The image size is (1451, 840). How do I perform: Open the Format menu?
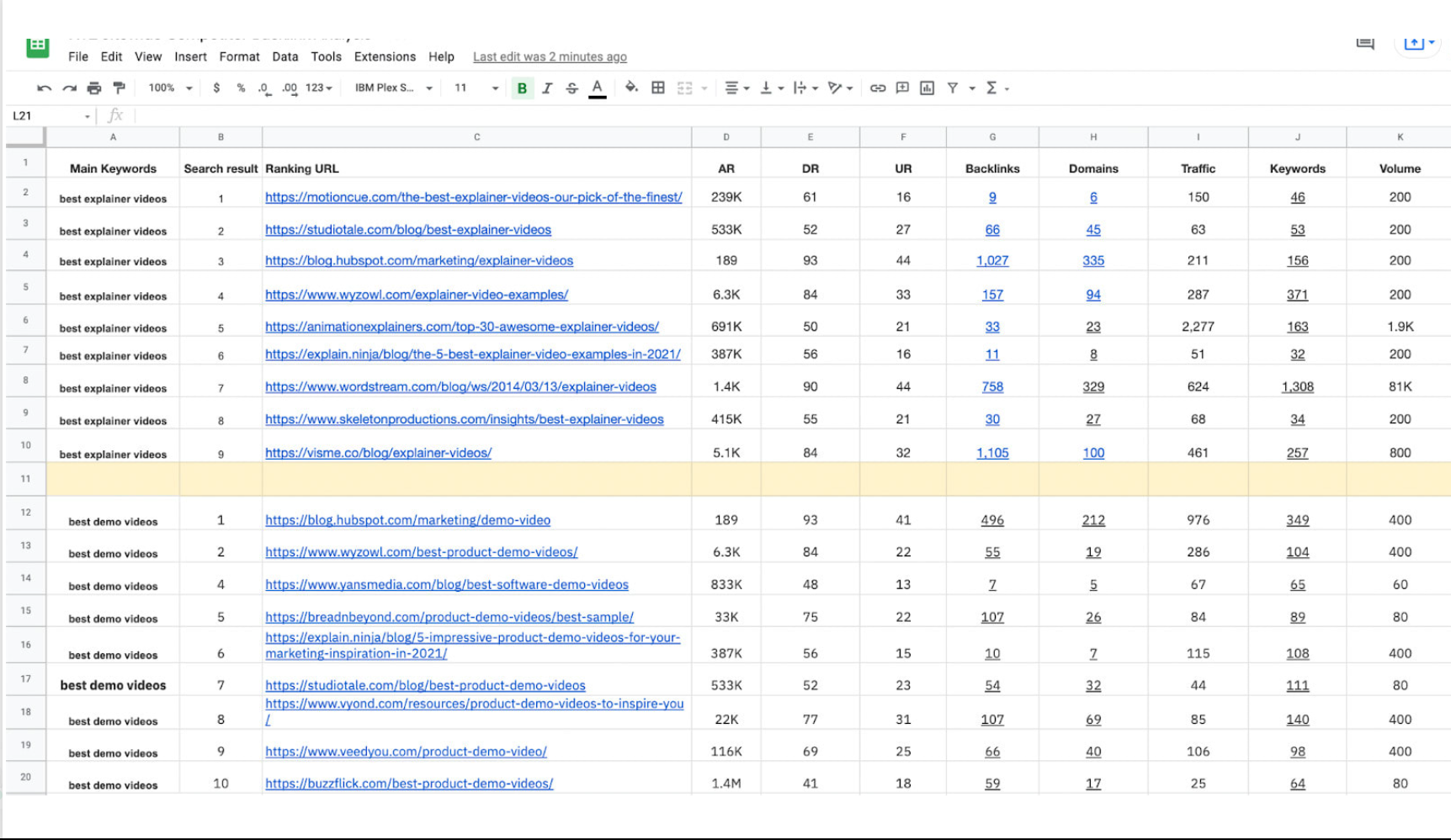(x=239, y=56)
